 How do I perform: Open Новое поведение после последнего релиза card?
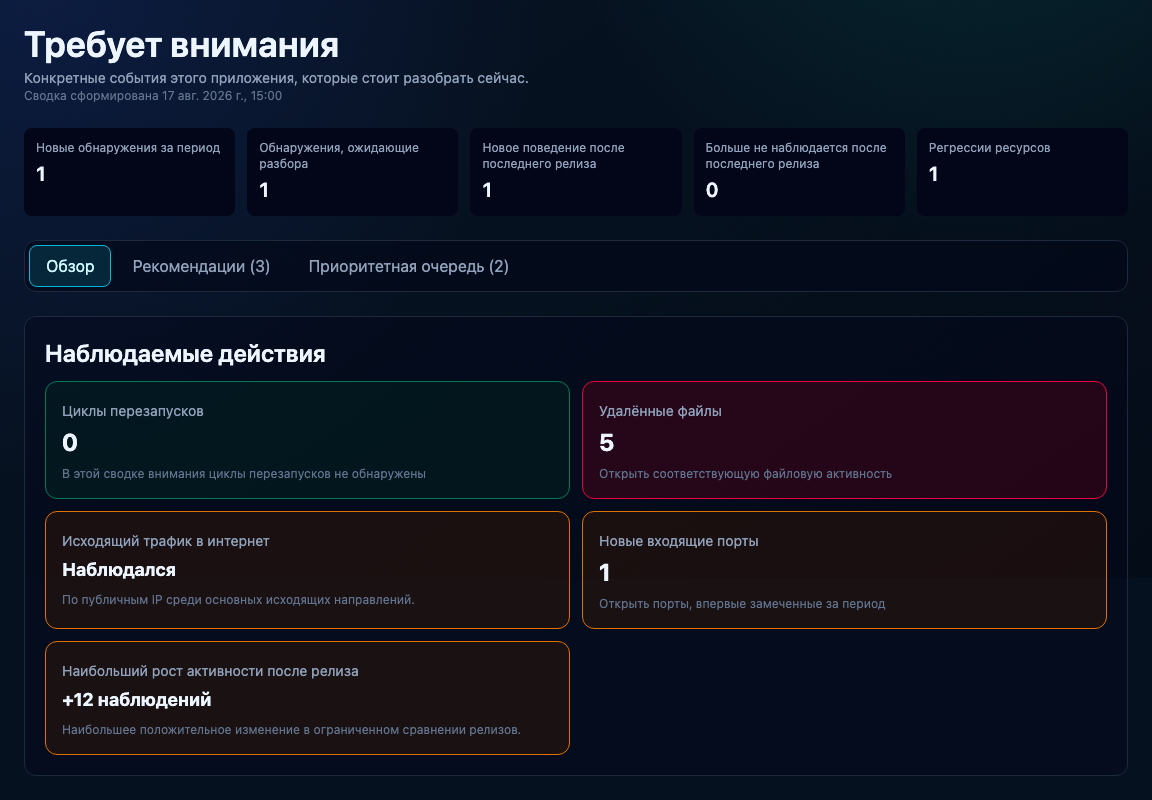coord(576,172)
